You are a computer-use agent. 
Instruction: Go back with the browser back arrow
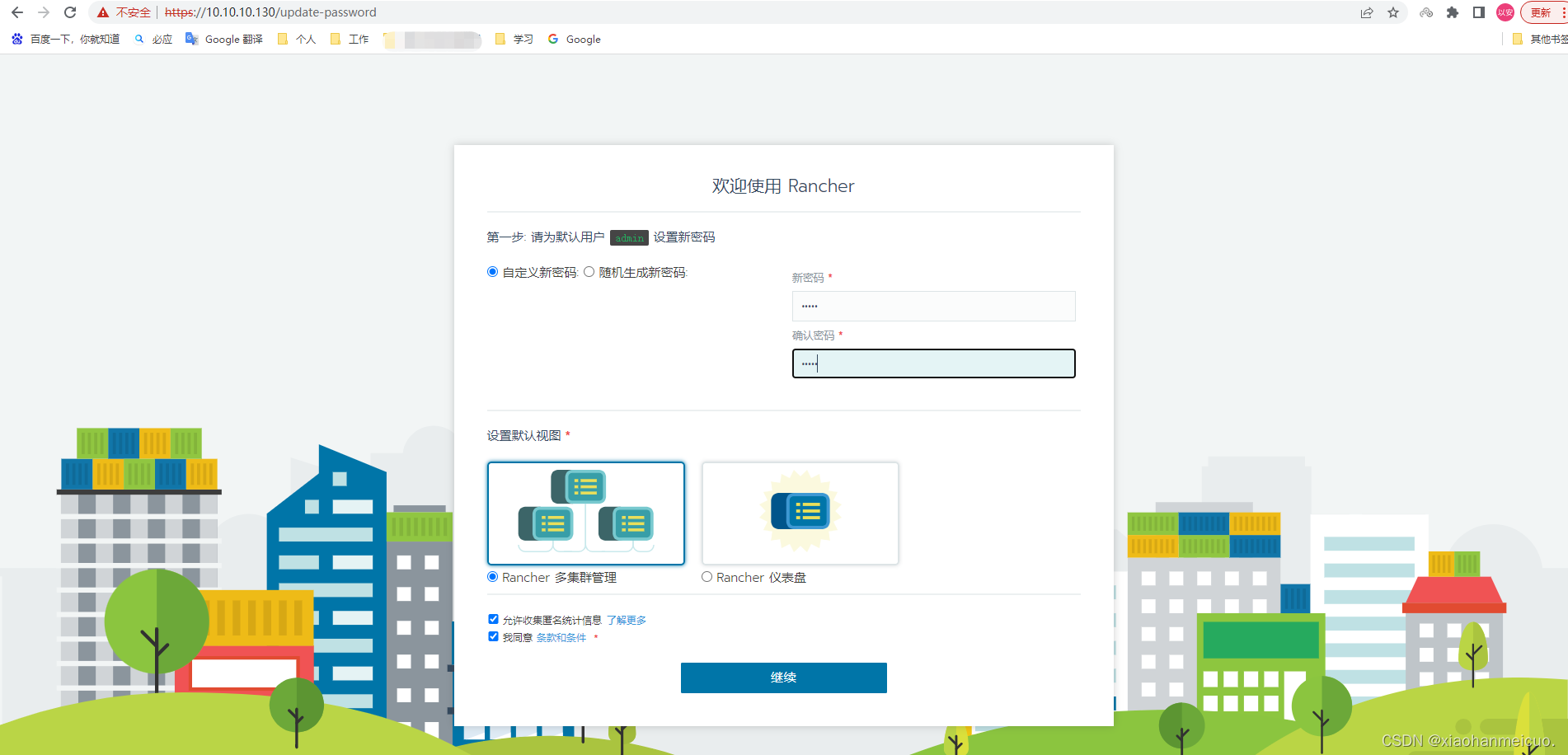[x=17, y=12]
